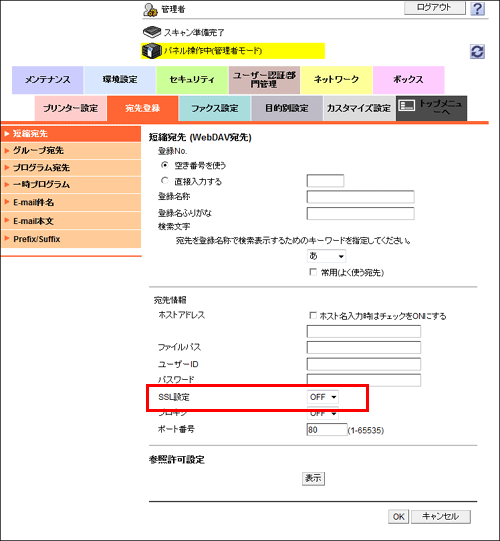Screen dimensions: 500x541
Task: Check the host name input checkbox
Action: [313, 315]
